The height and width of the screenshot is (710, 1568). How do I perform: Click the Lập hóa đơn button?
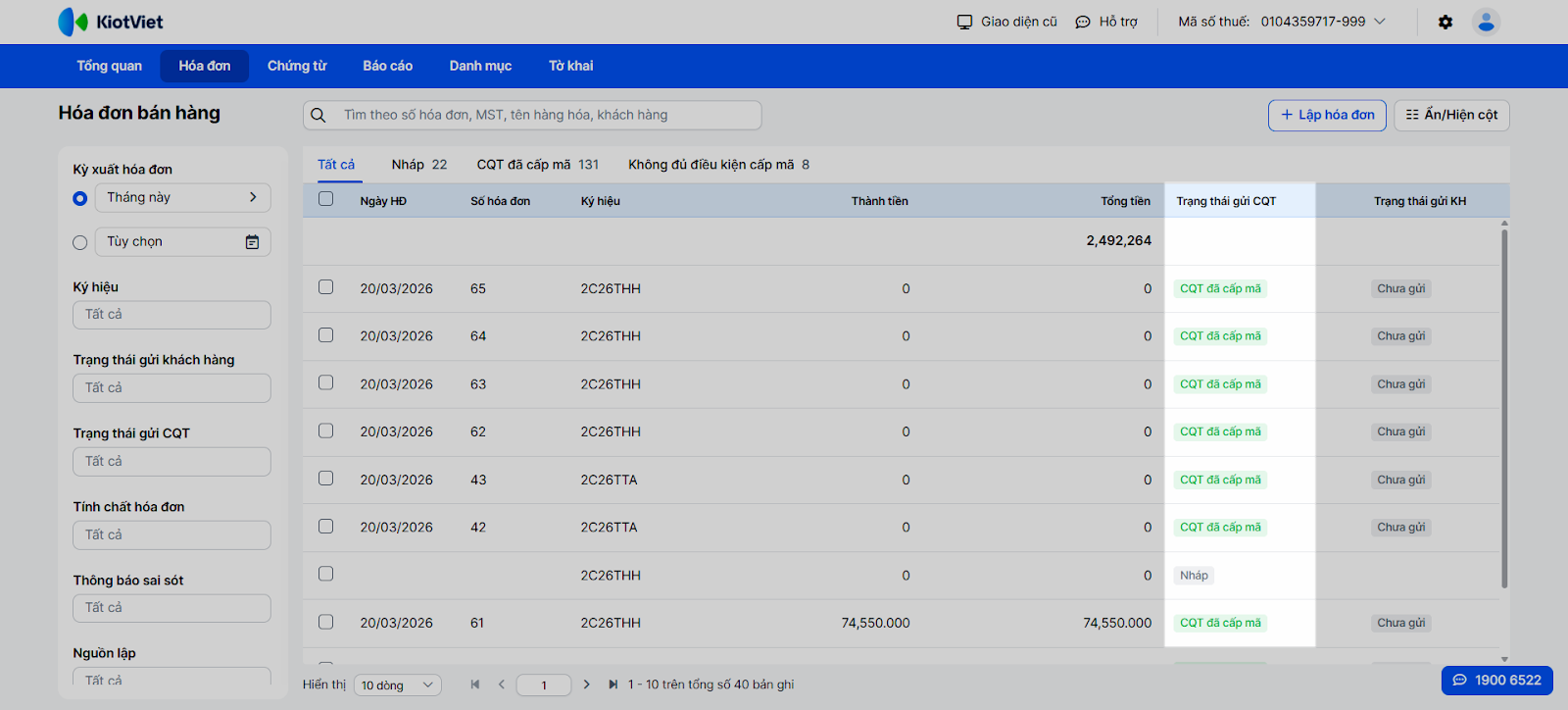pyautogui.click(x=1327, y=115)
